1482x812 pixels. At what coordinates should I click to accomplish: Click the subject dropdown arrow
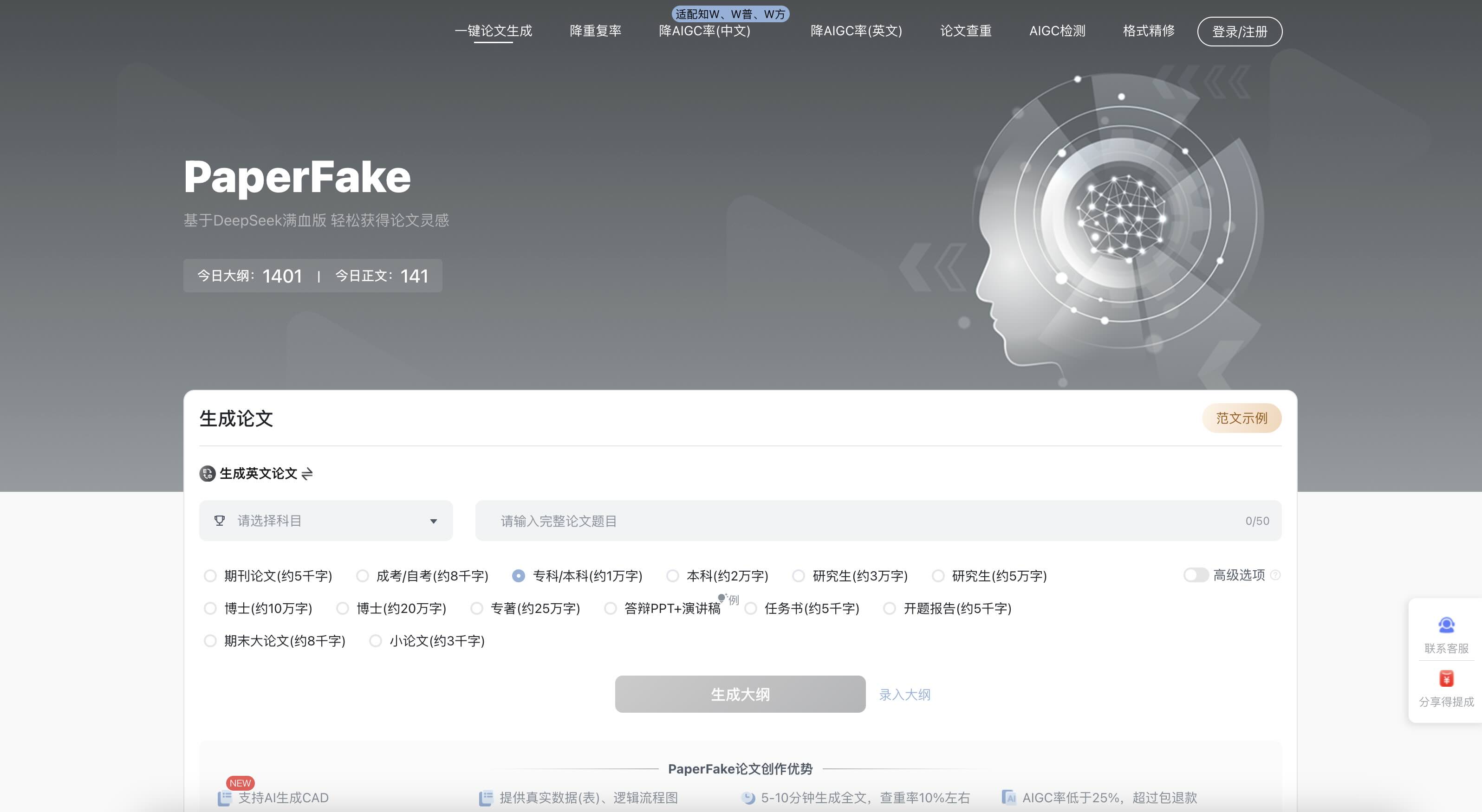(x=433, y=521)
